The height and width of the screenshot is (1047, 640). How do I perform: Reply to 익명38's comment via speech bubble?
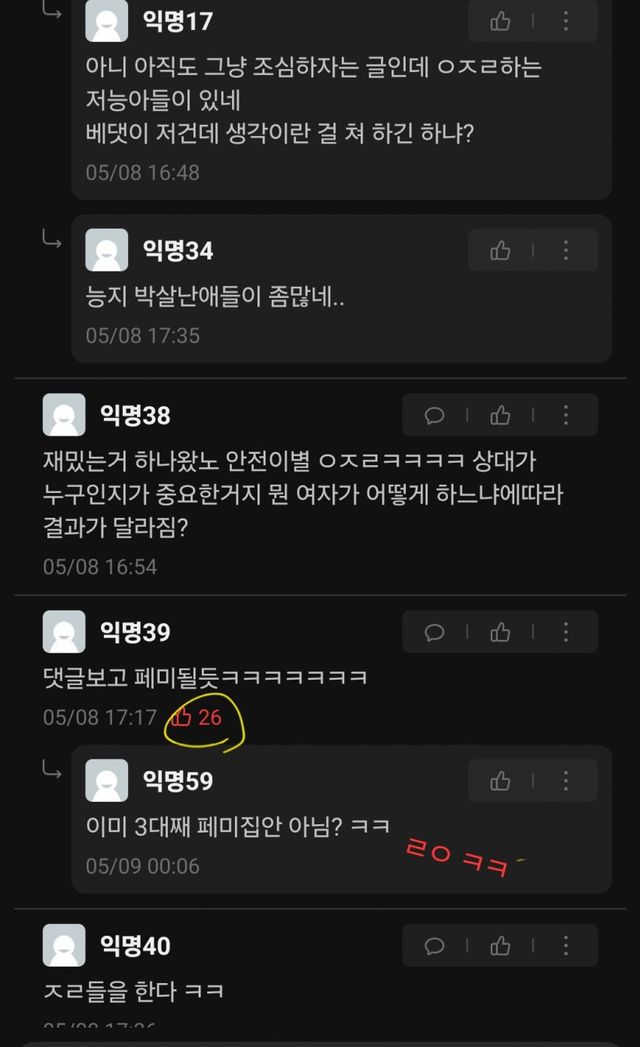434,415
